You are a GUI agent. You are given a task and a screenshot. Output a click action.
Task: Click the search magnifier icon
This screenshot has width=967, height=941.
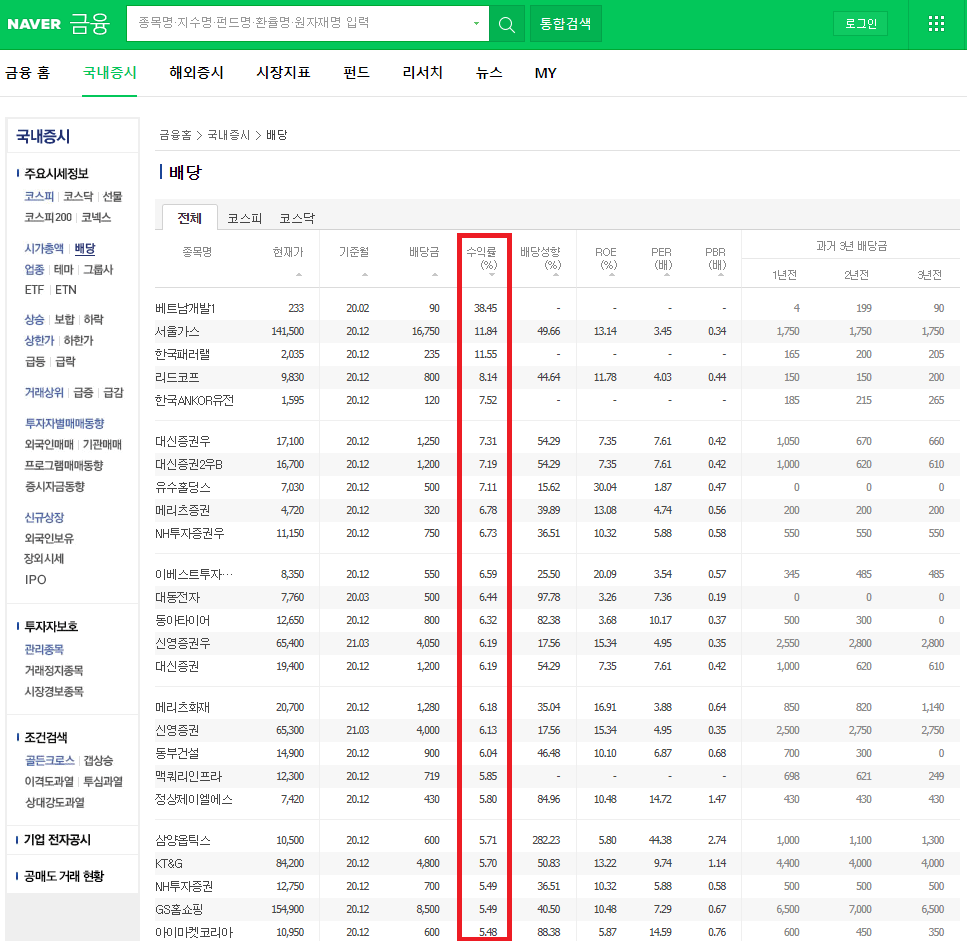coord(506,24)
